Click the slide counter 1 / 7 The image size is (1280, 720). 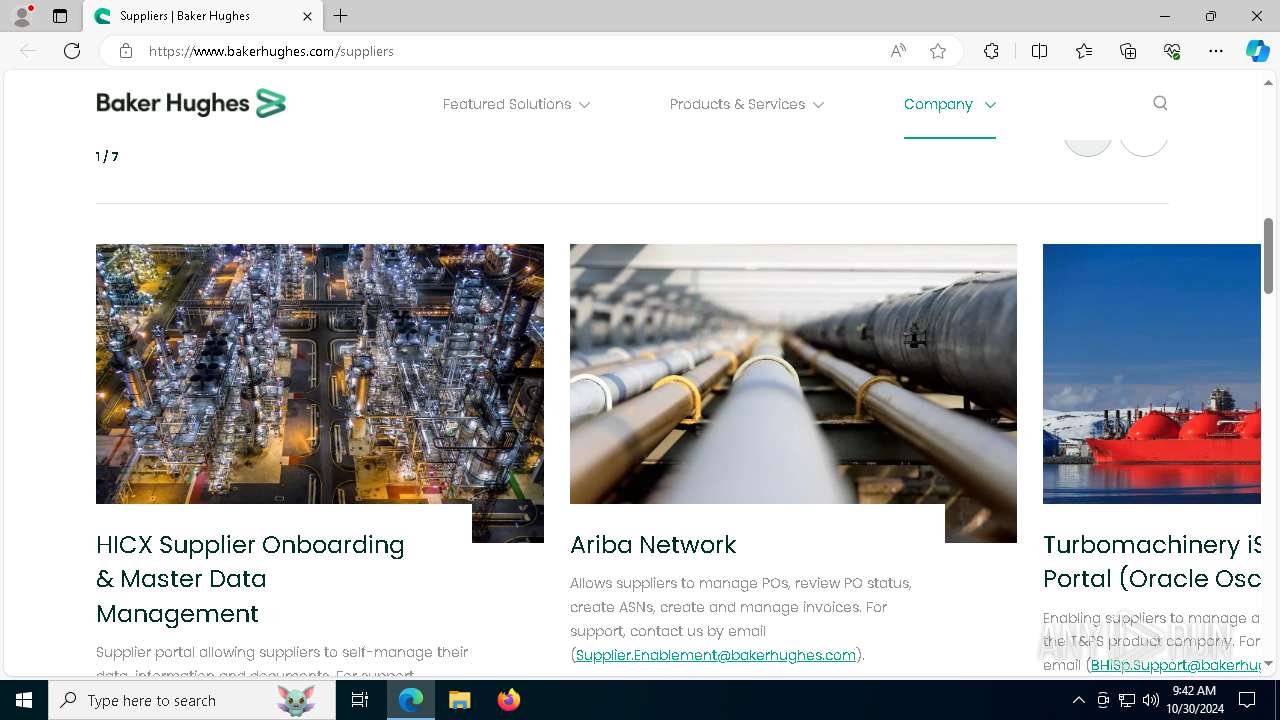pyautogui.click(x=107, y=157)
